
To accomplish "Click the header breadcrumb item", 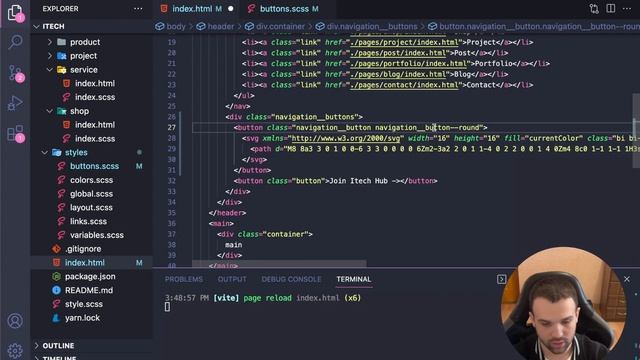I will (x=221, y=27).
